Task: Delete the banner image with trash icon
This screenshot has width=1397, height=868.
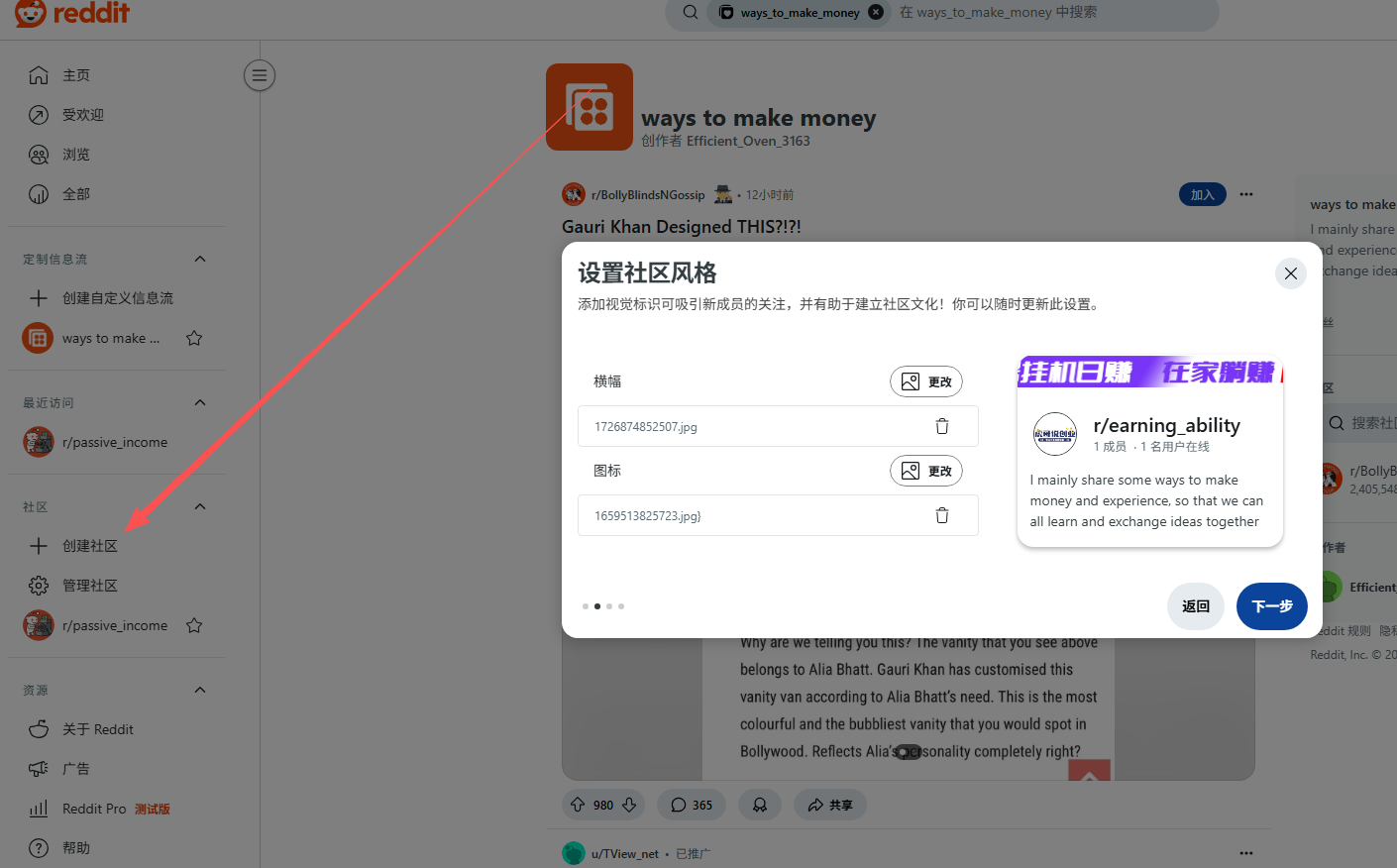Action: coord(942,425)
